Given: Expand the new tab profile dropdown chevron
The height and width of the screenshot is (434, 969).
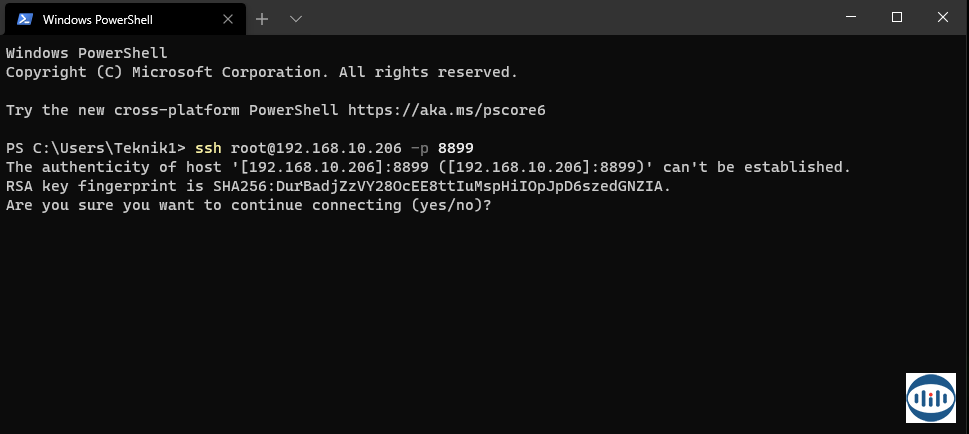Looking at the screenshot, I should [x=296, y=18].
